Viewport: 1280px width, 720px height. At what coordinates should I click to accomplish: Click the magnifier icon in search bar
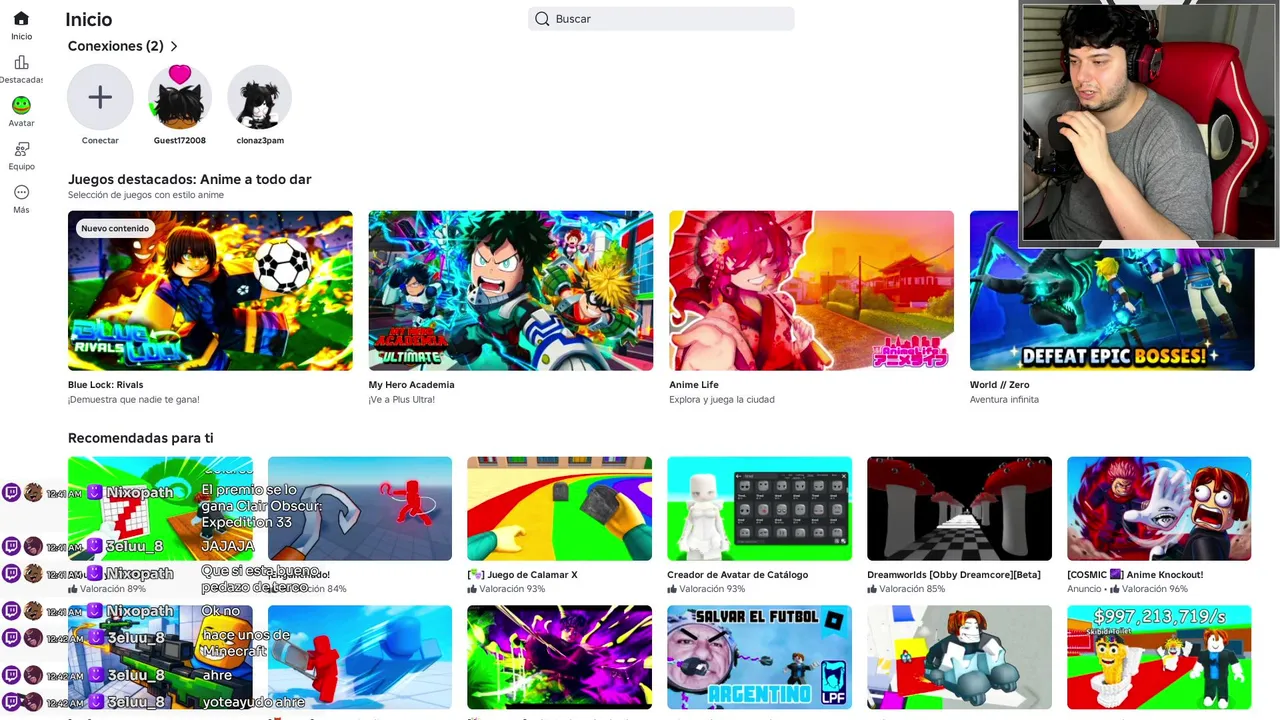pyautogui.click(x=542, y=19)
